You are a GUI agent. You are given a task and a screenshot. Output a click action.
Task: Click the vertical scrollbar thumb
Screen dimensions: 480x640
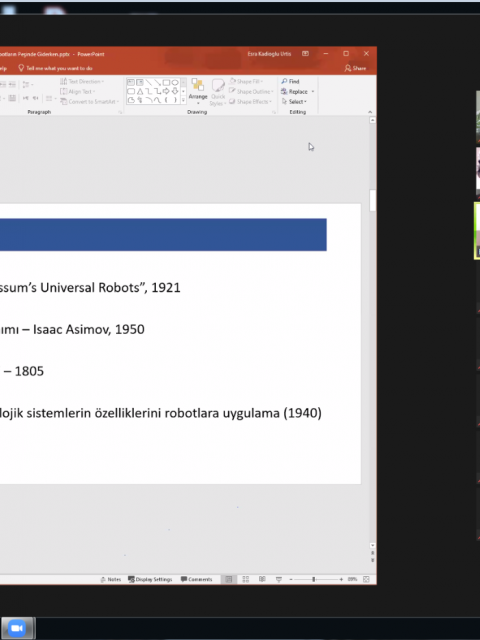[x=372, y=200]
